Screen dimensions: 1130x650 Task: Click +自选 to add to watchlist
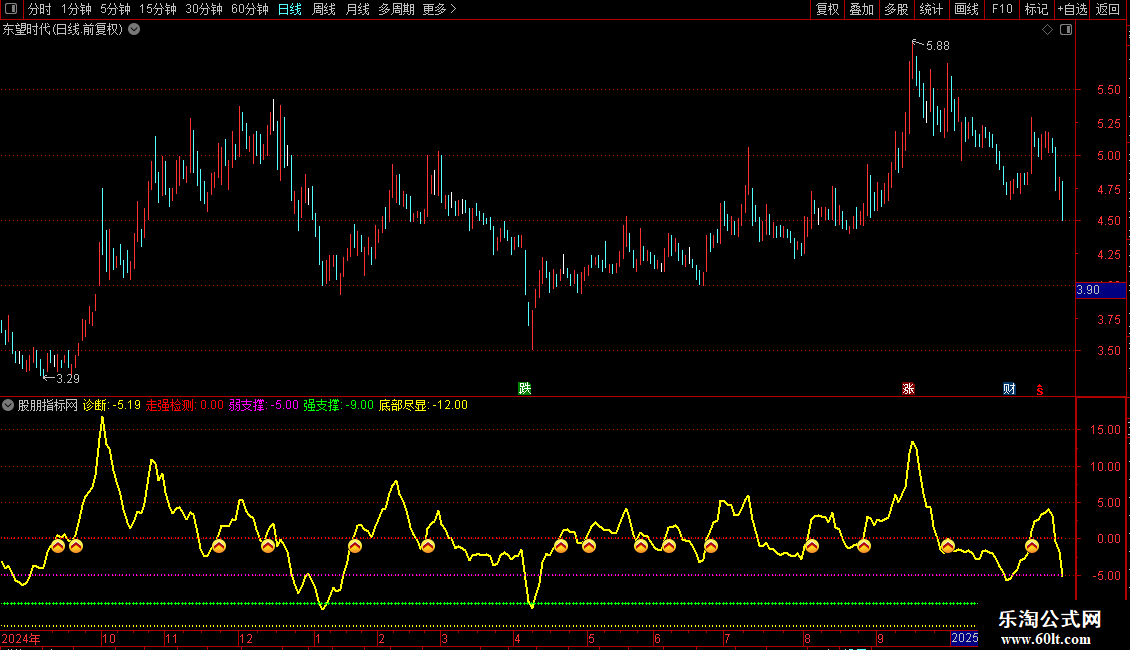[1071, 10]
